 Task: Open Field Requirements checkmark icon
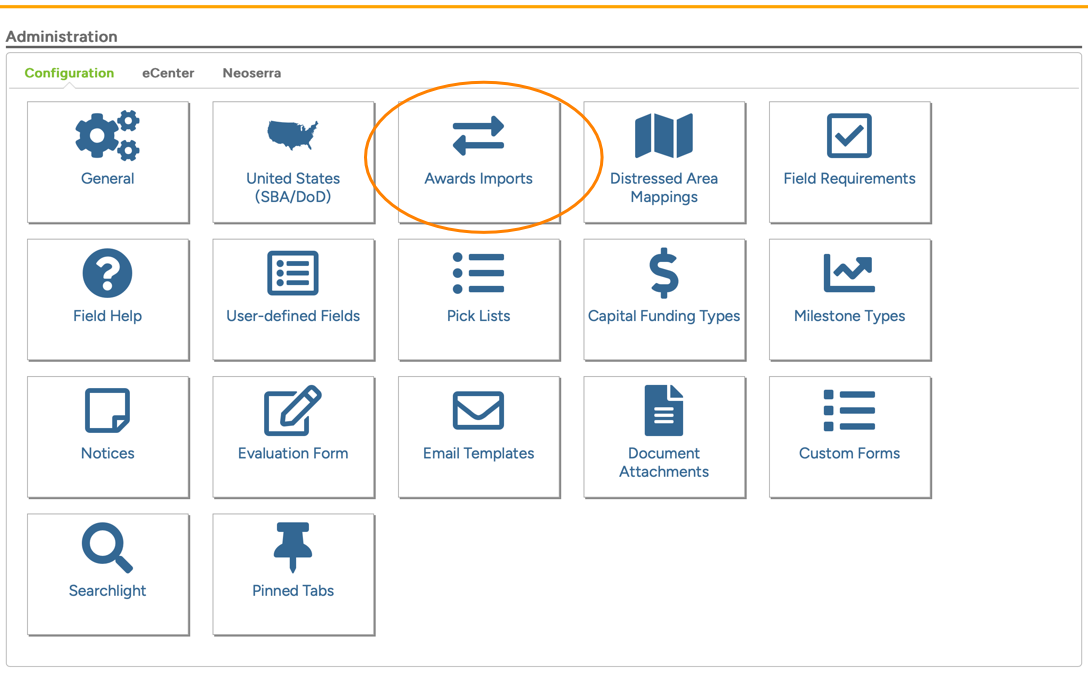pos(849,136)
